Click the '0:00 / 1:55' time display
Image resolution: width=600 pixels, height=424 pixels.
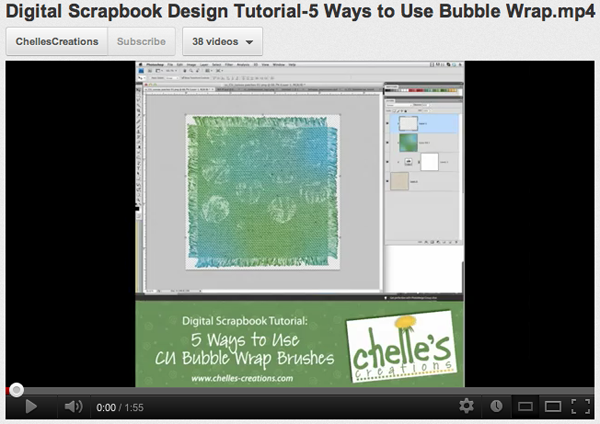click(120, 408)
